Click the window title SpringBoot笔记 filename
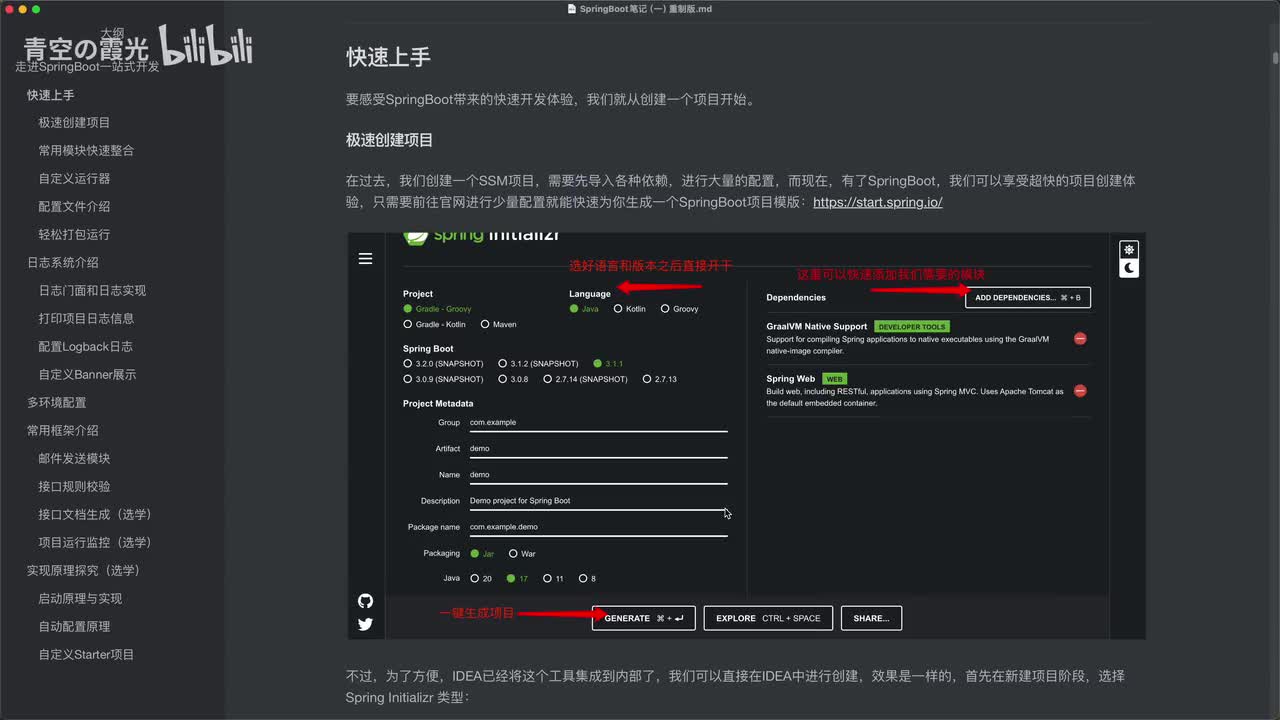Image resolution: width=1280 pixels, height=720 pixels. (645, 9)
